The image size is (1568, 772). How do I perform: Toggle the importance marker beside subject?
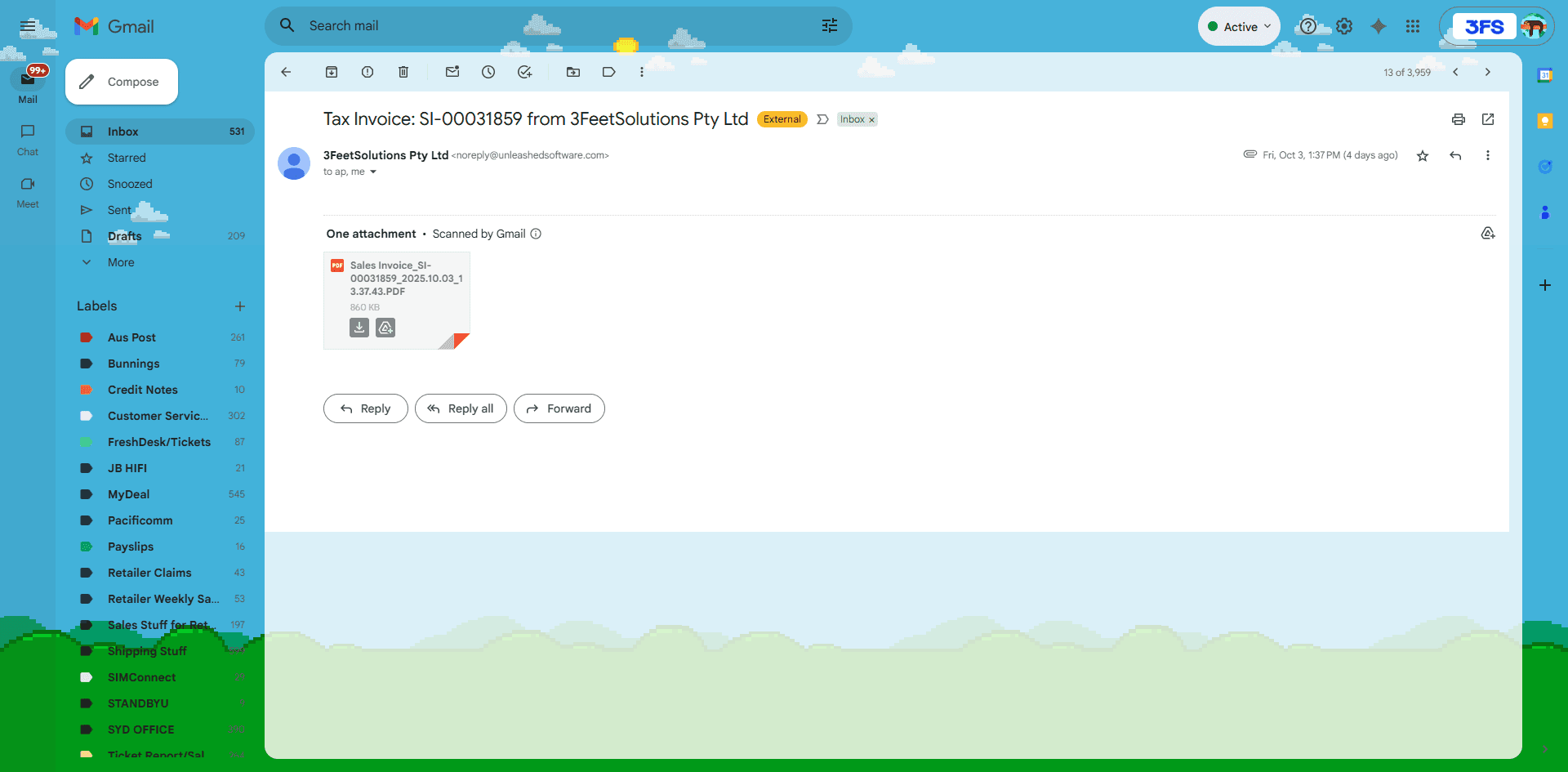point(822,119)
